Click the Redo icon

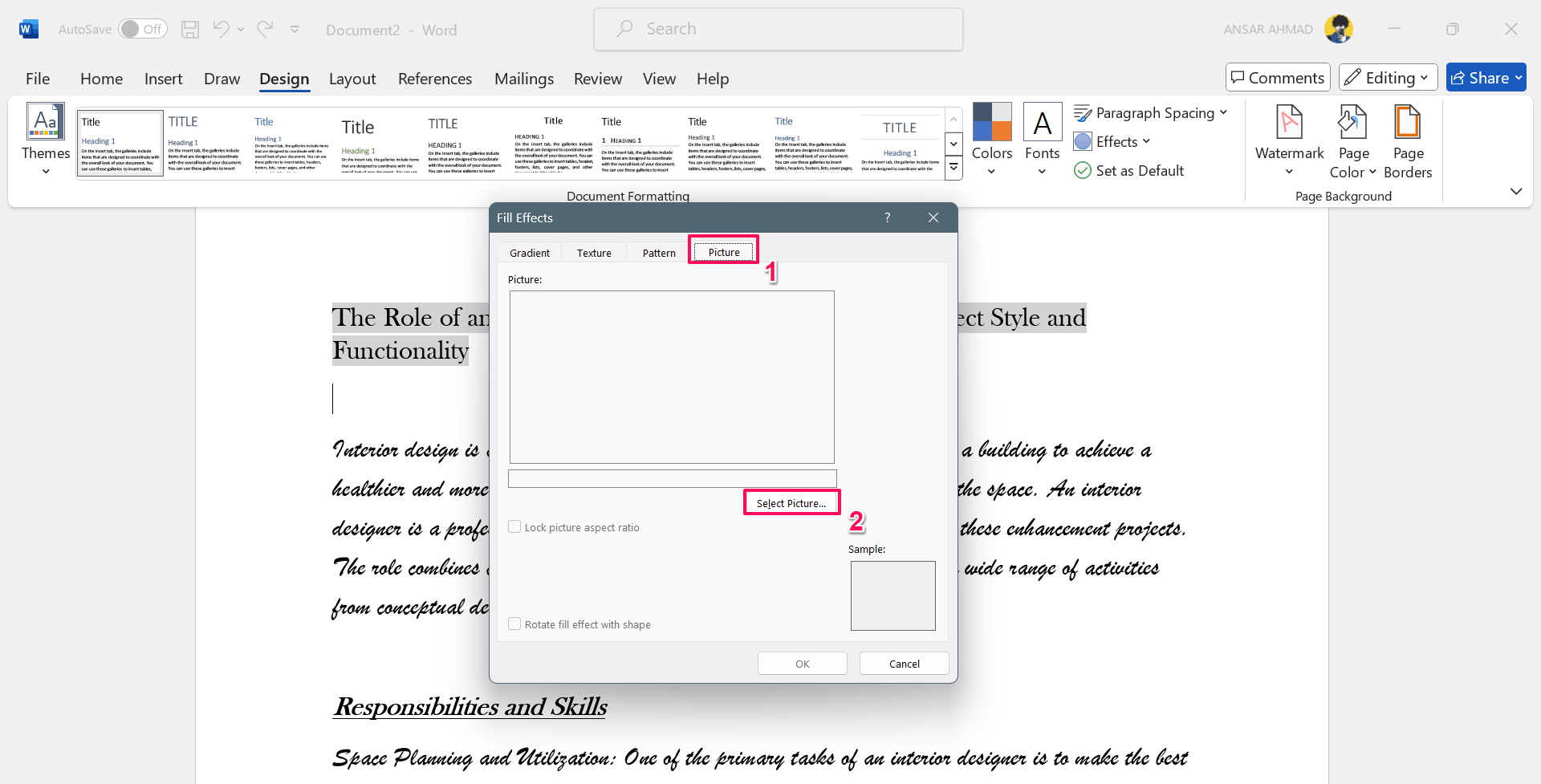265,30
